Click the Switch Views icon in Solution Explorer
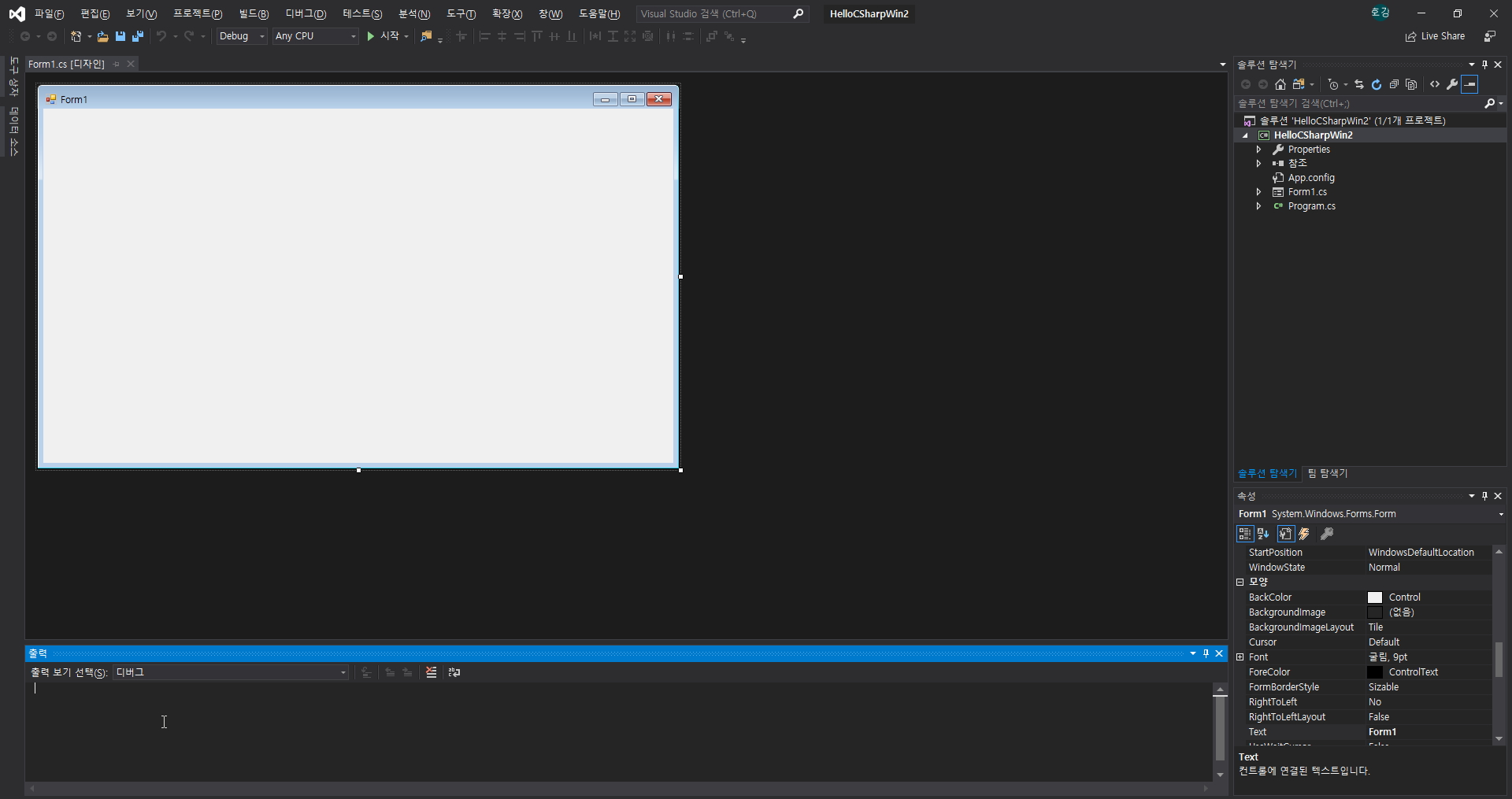This screenshot has width=1512, height=799. 1299,84
